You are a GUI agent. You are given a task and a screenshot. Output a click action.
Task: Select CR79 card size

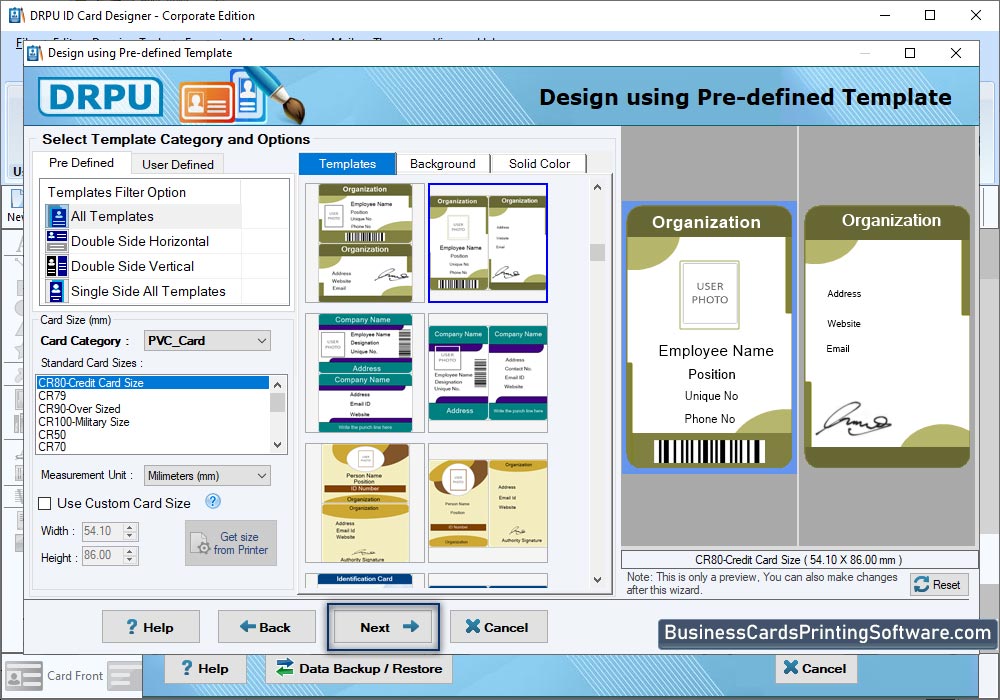pos(152,396)
